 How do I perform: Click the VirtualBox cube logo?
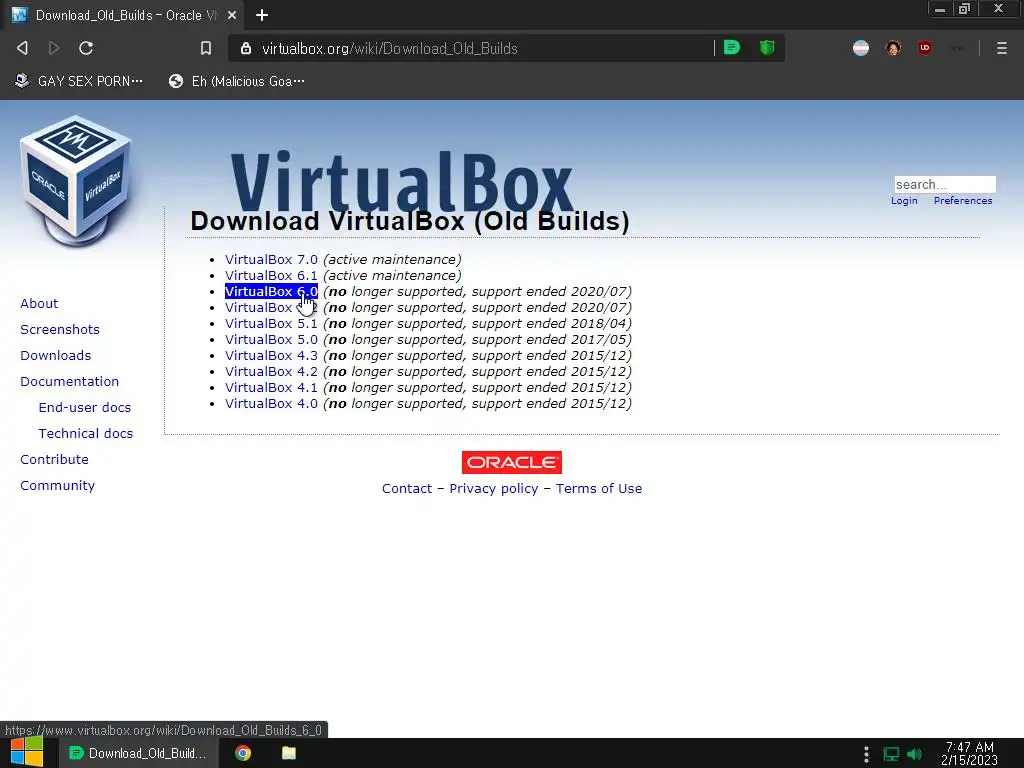(77, 181)
